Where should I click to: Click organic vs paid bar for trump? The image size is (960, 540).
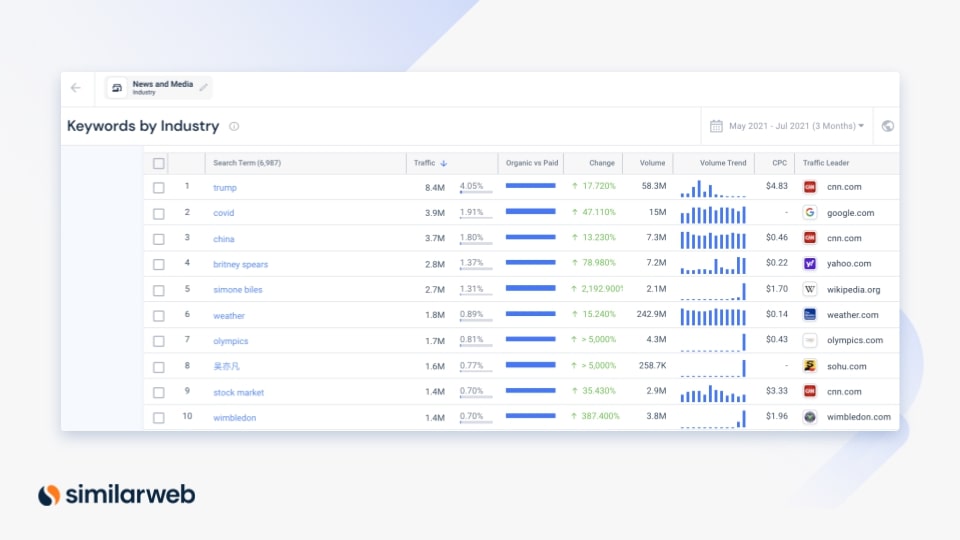tap(530, 186)
